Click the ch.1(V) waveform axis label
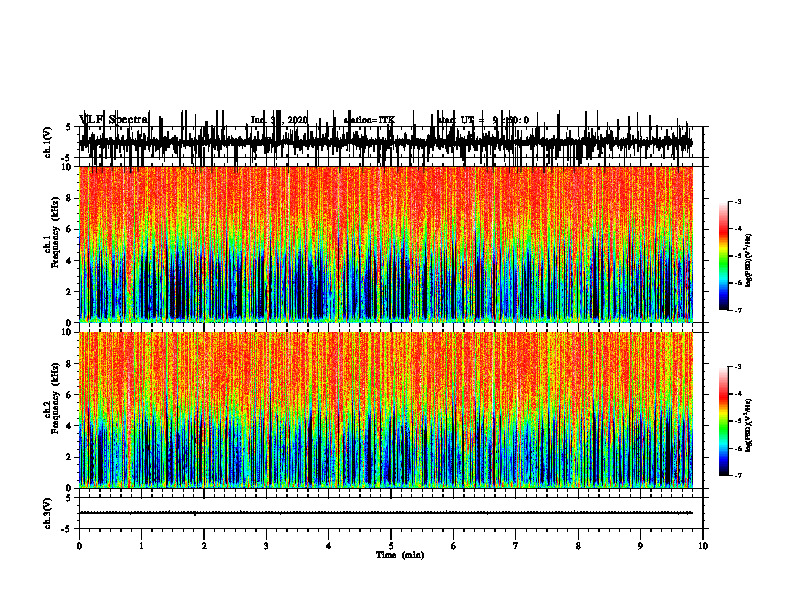 pyautogui.click(x=48, y=142)
